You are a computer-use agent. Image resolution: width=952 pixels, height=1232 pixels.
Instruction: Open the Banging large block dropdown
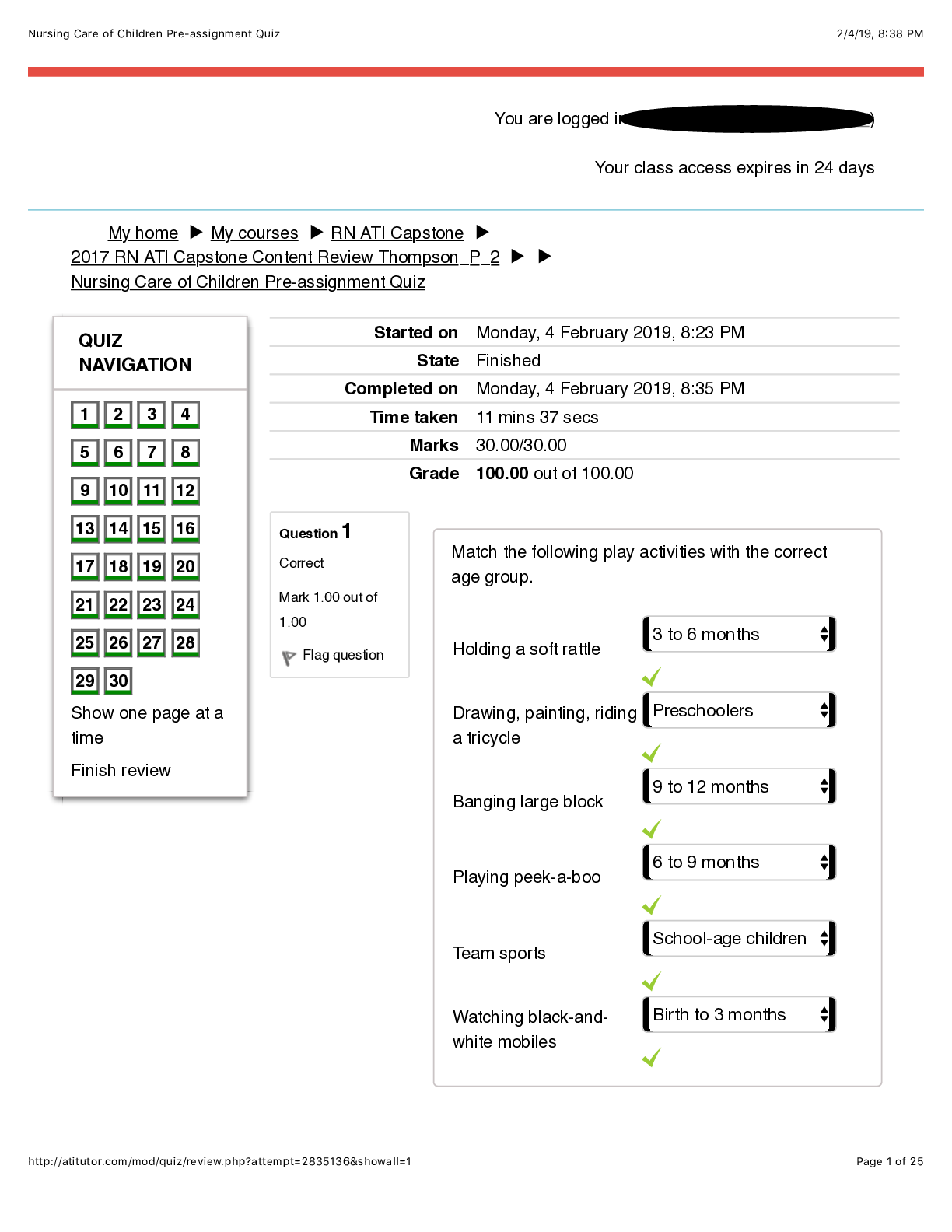pyautogui.click(x=738, y=787)
